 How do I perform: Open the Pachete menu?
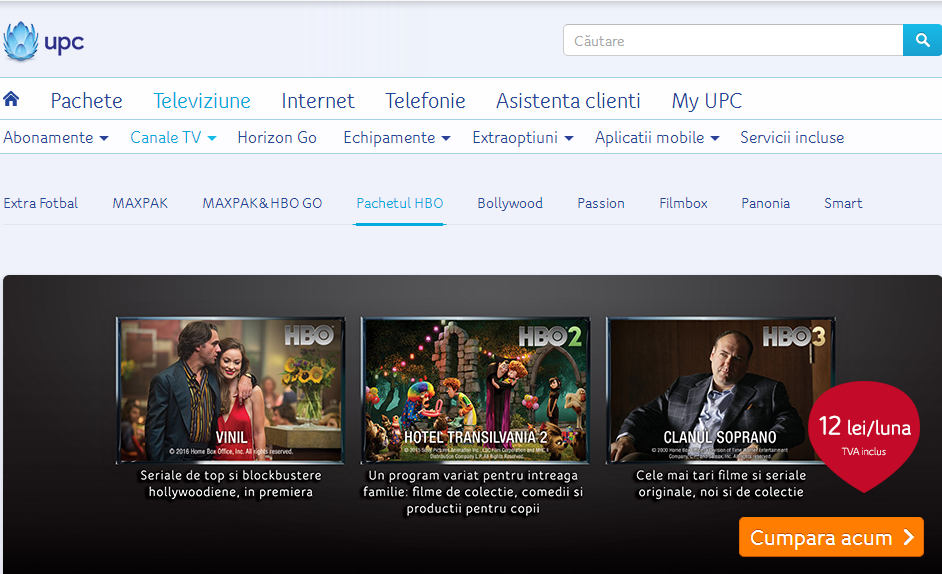(87, 100)
